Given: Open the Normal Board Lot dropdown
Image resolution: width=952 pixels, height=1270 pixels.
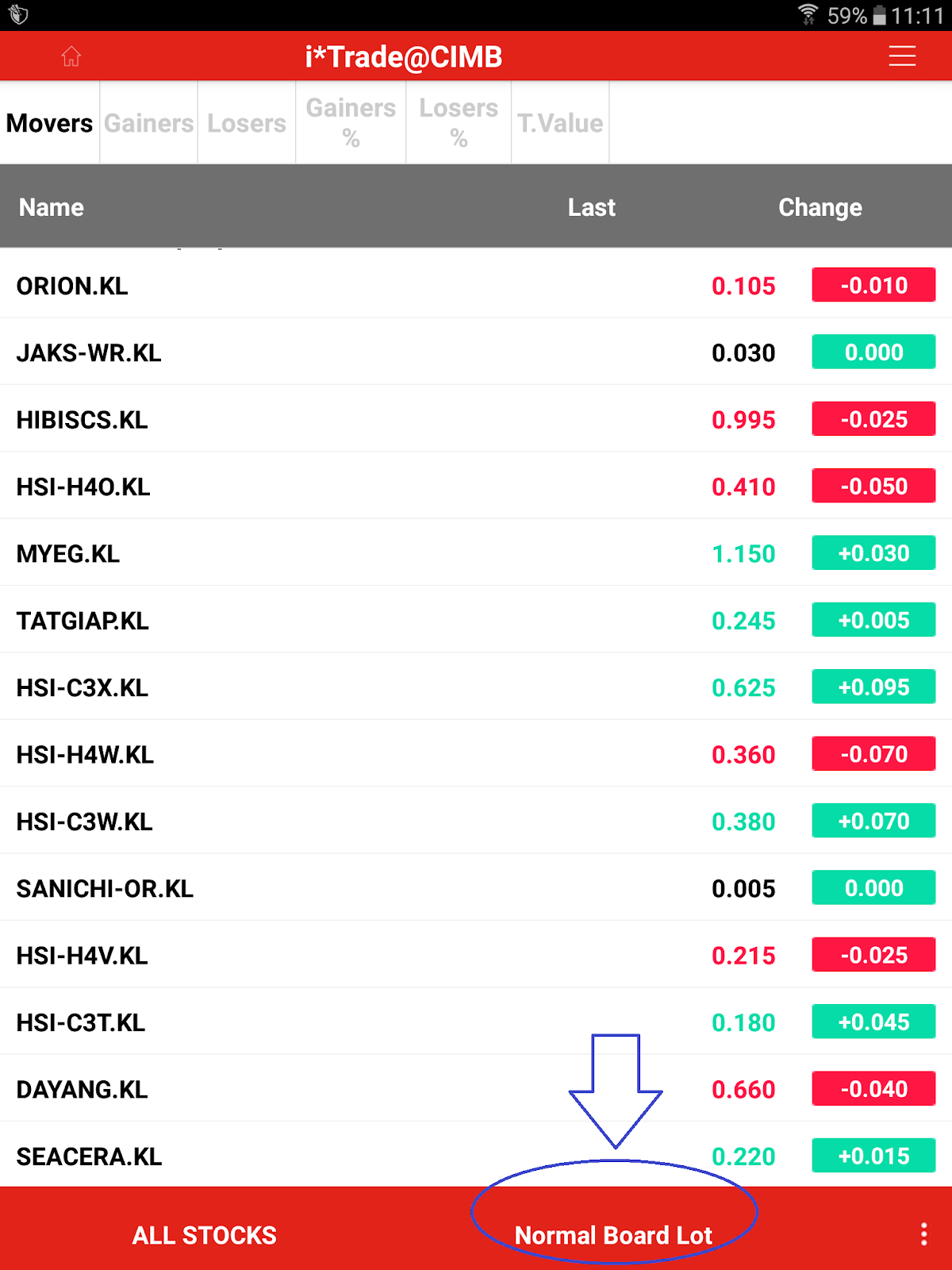Looking at the screenshot, I should click(613, 1235).
